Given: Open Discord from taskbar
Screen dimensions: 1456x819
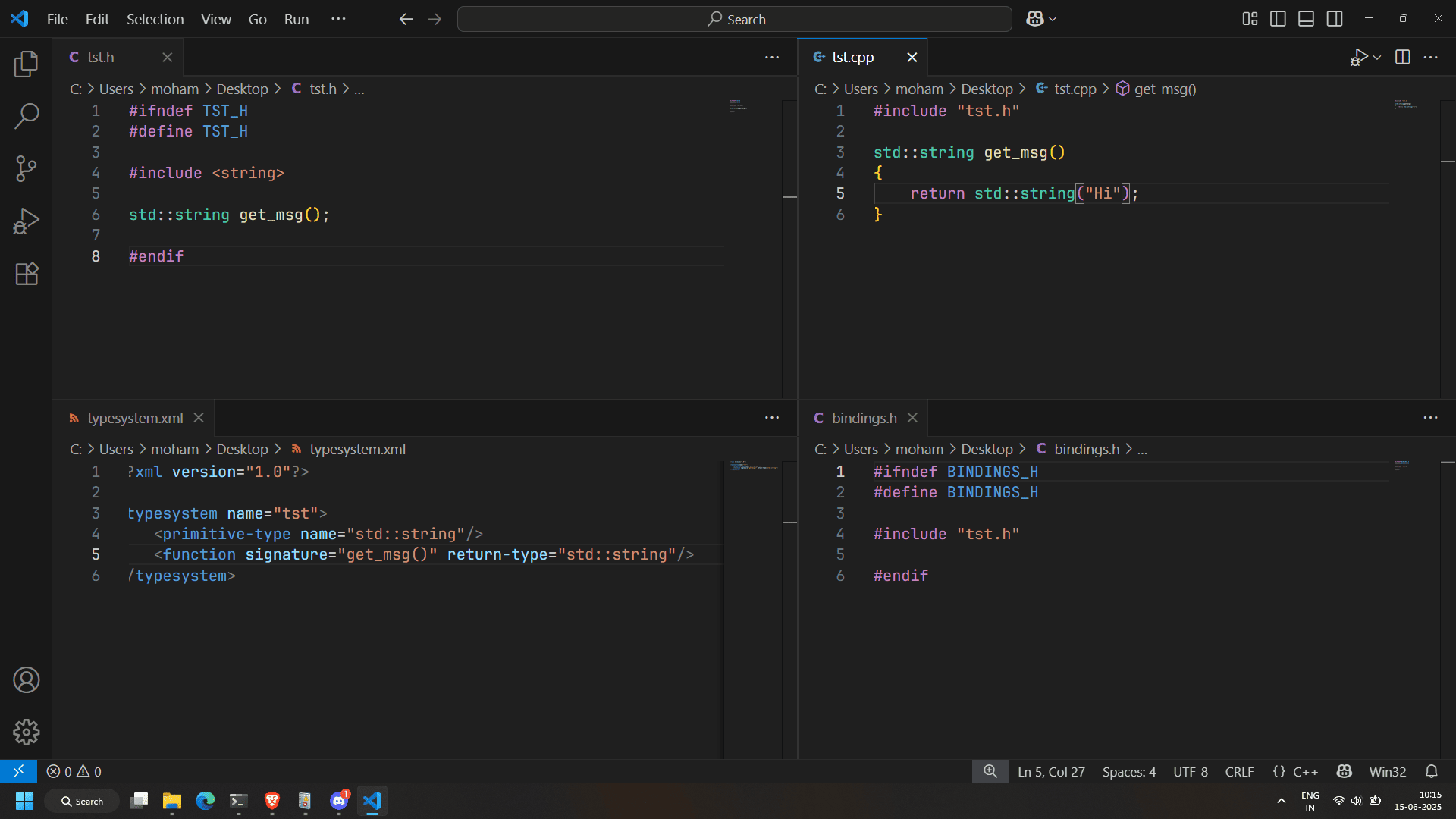Looking at the screenshot, I should pos(339,801).
